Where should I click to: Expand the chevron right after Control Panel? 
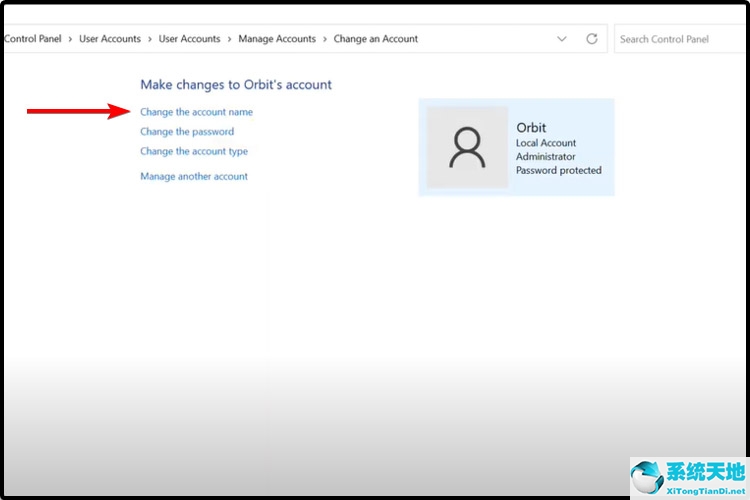tap(70, 39)
